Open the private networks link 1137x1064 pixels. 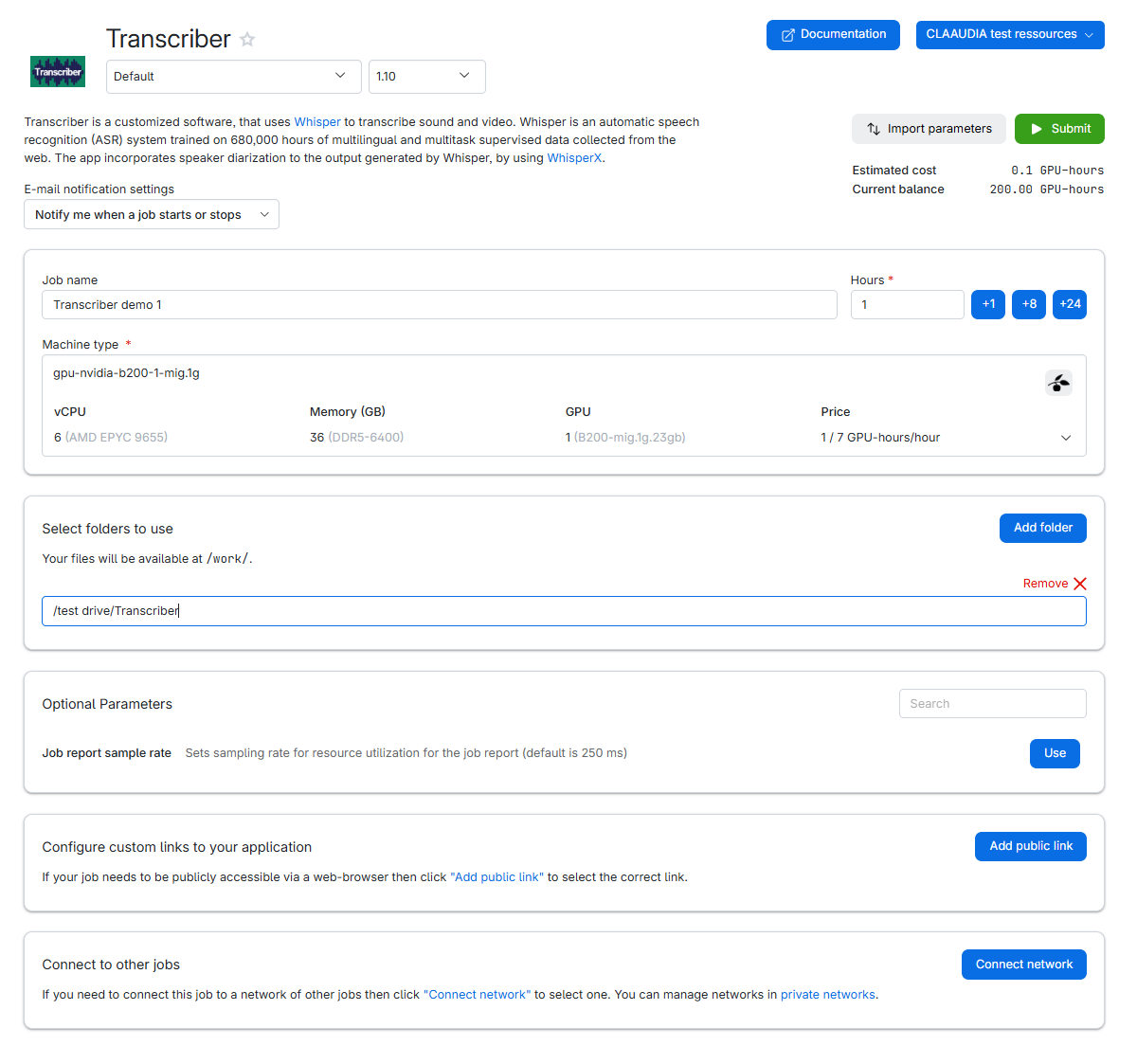coord(828,995)
